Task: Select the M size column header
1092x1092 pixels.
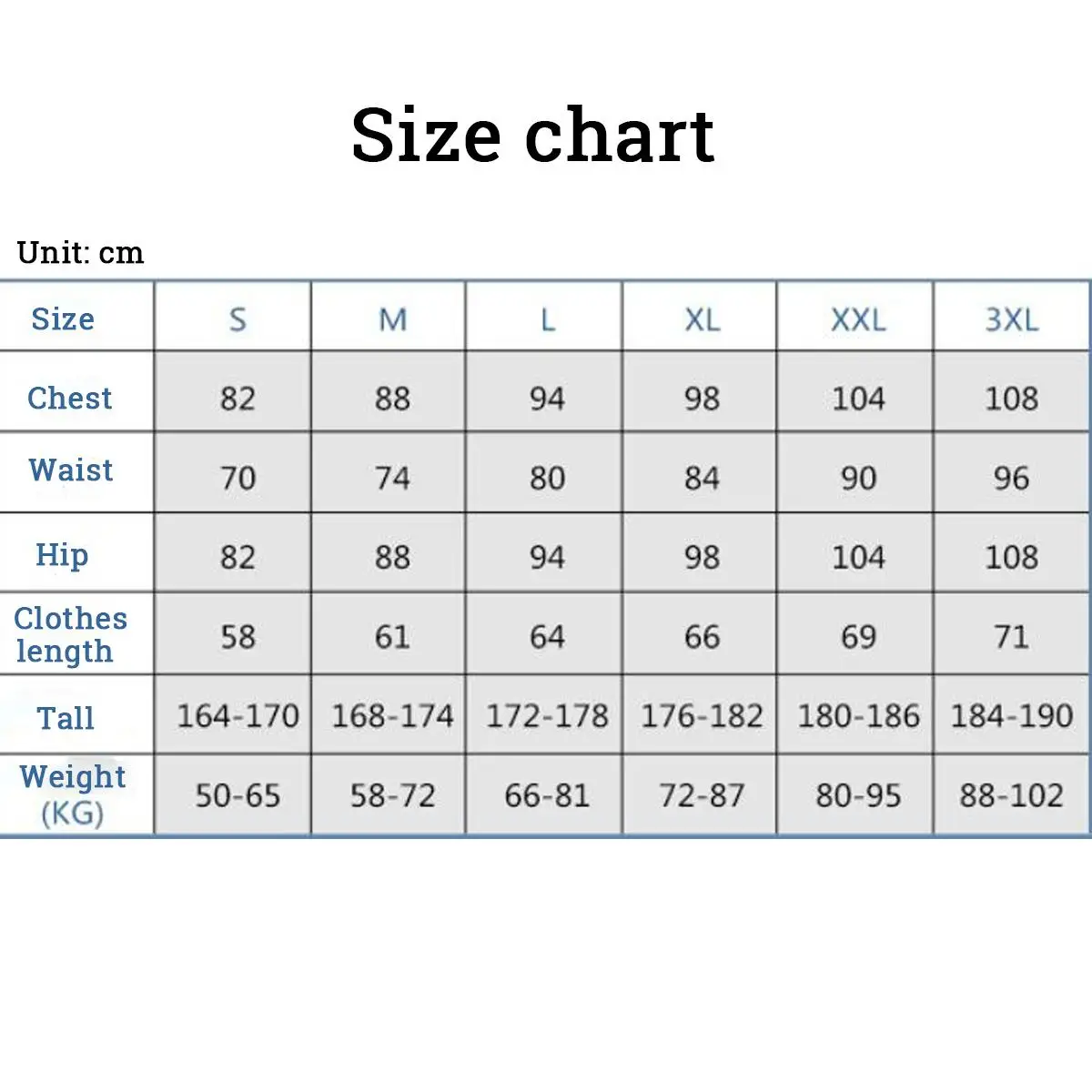Action: tap(392, 319)
